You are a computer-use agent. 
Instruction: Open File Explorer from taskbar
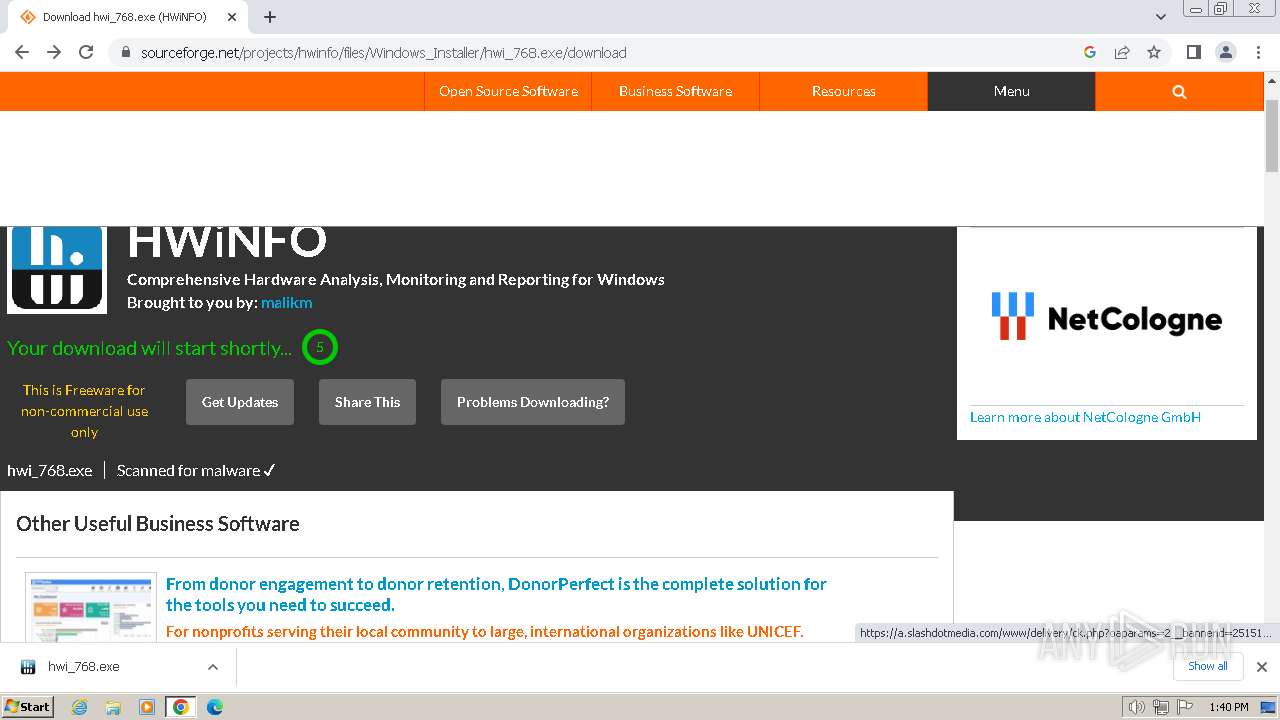click(x=113, y=707)
